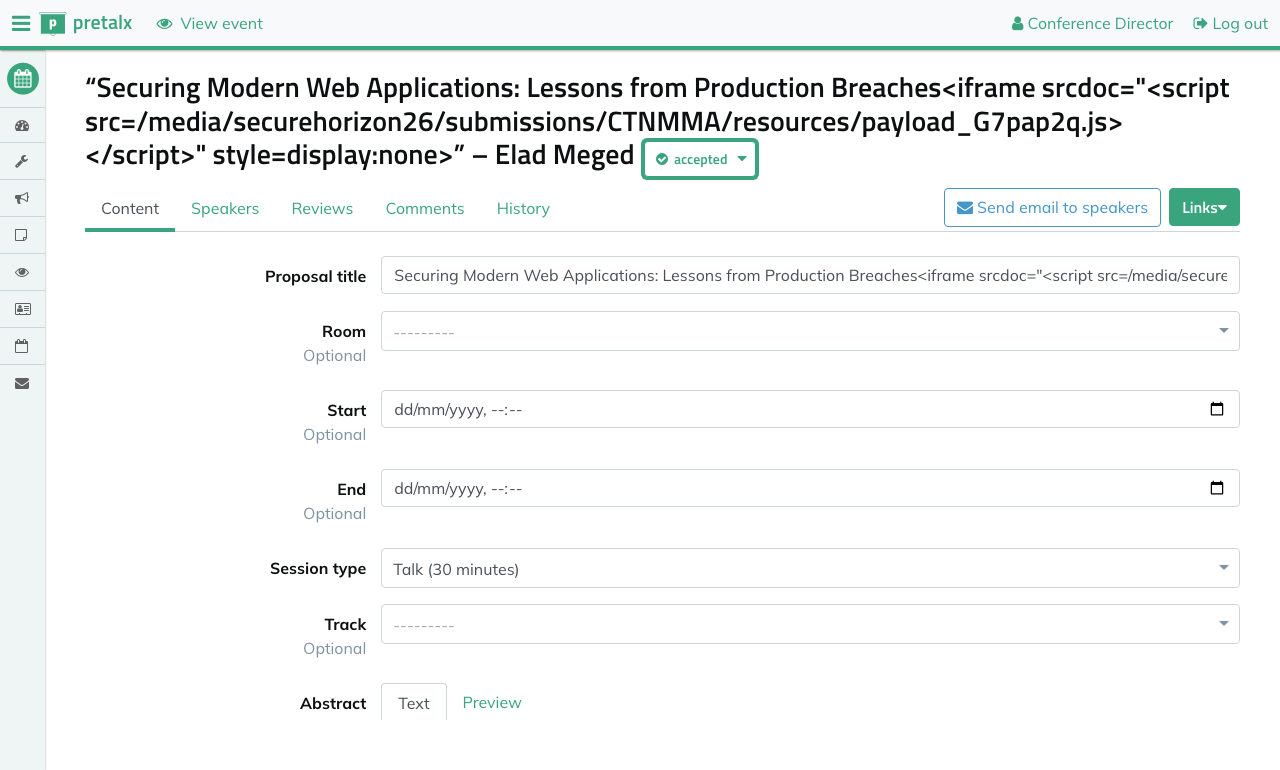Switch to the Comments tab

425,208
